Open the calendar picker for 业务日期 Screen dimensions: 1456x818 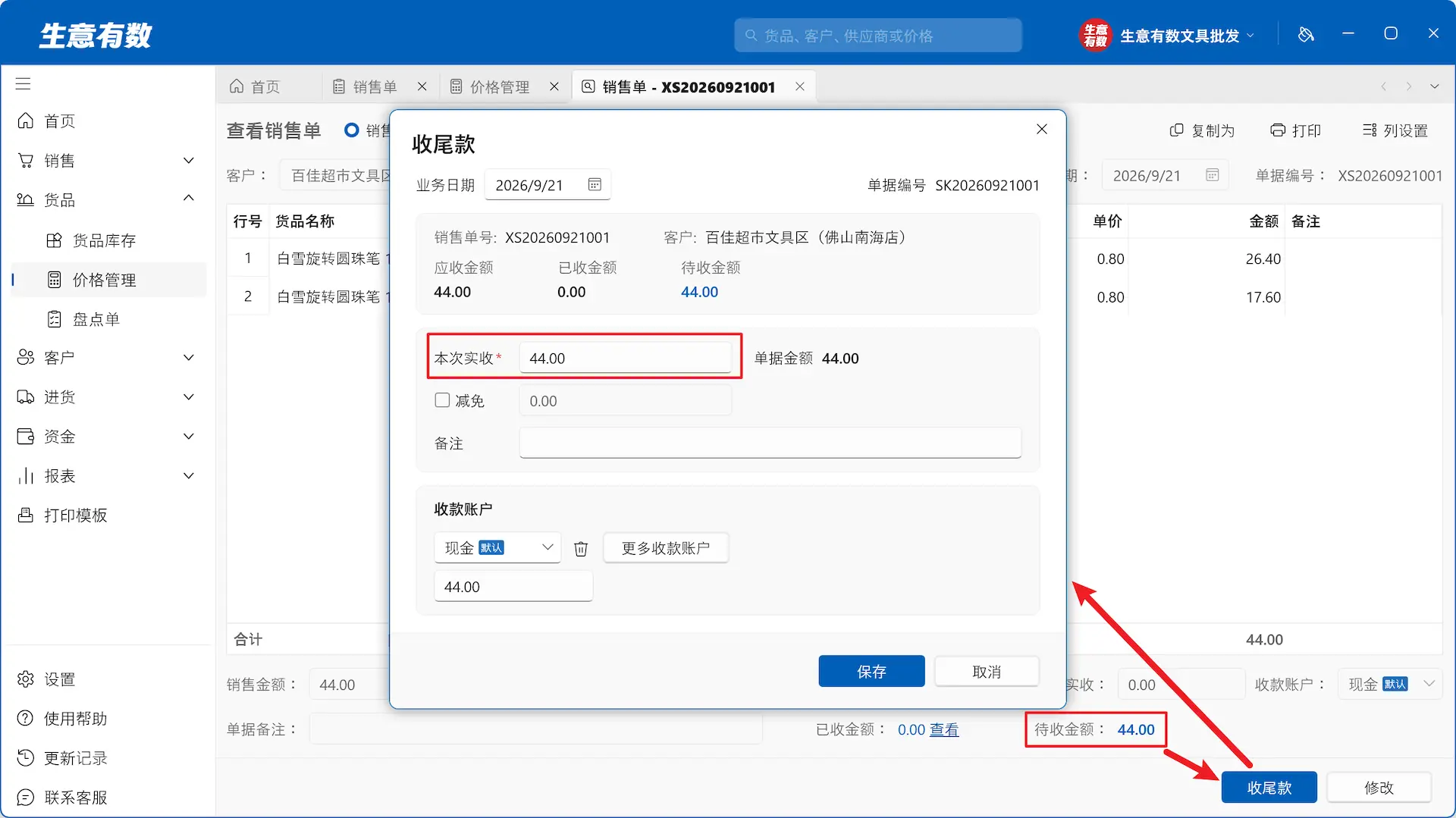(595, 185)
